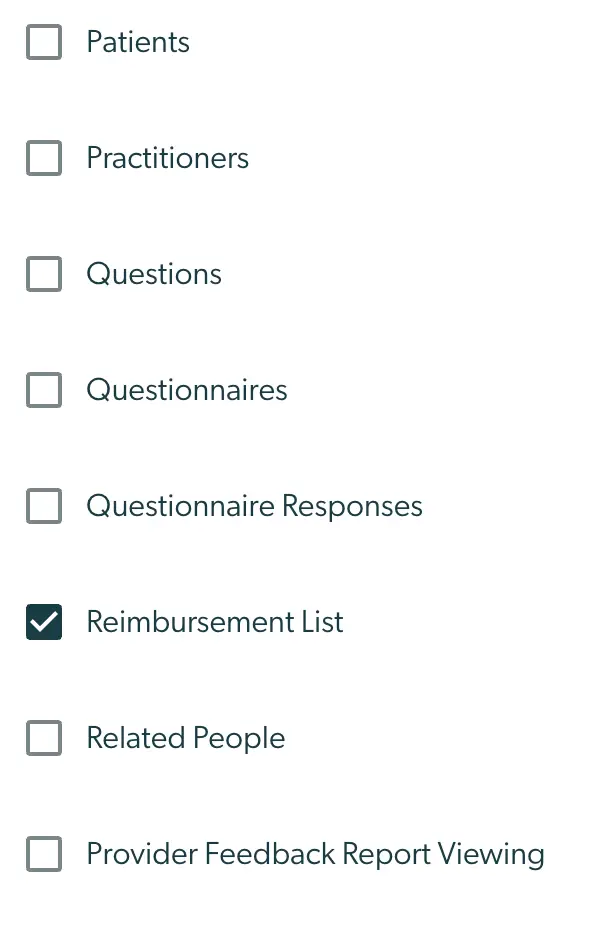Toggle the Patients permission off and on
Screen dimensions: 604x926
click(x=44, y=42)
